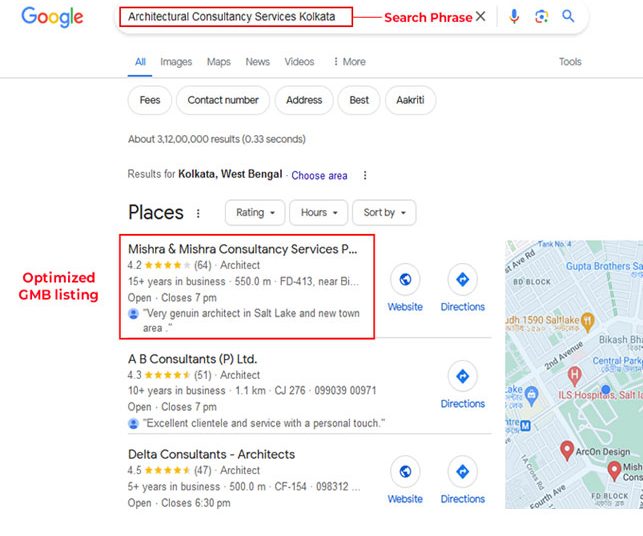Select the Contact number suggestion chip
Viewport: 643px width, 536px height.
coord(223,100)
